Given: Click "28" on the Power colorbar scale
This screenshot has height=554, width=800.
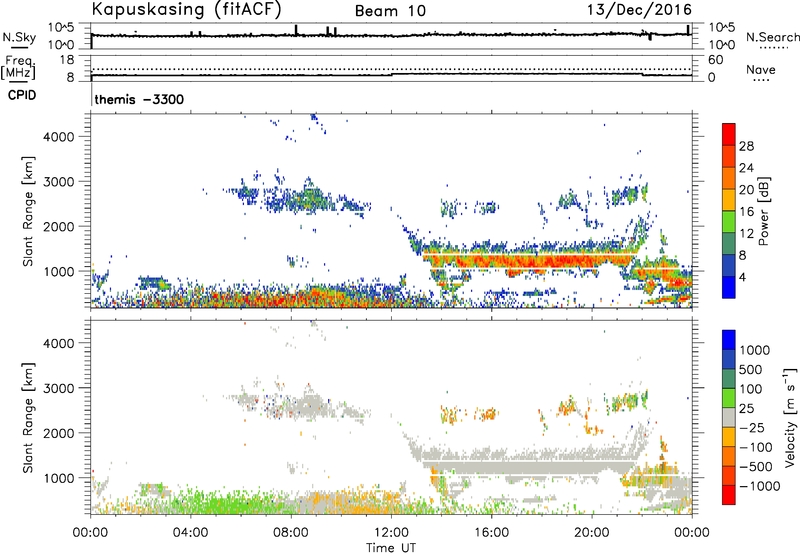Looking at the screenshot, I should 746,146.
